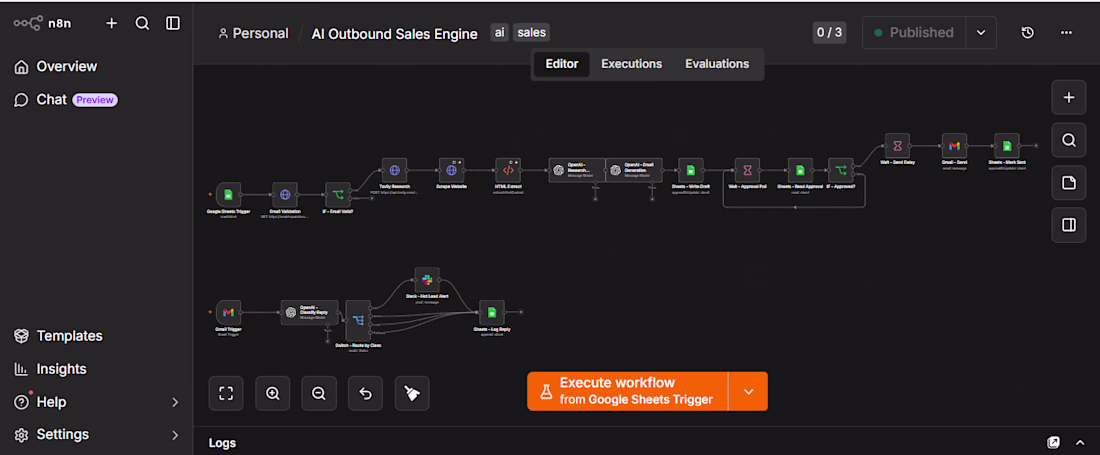The height and width of the screenshot is (455, 1100).
Task: Open dropdown arrow next to Published
Action: point(981,33)
